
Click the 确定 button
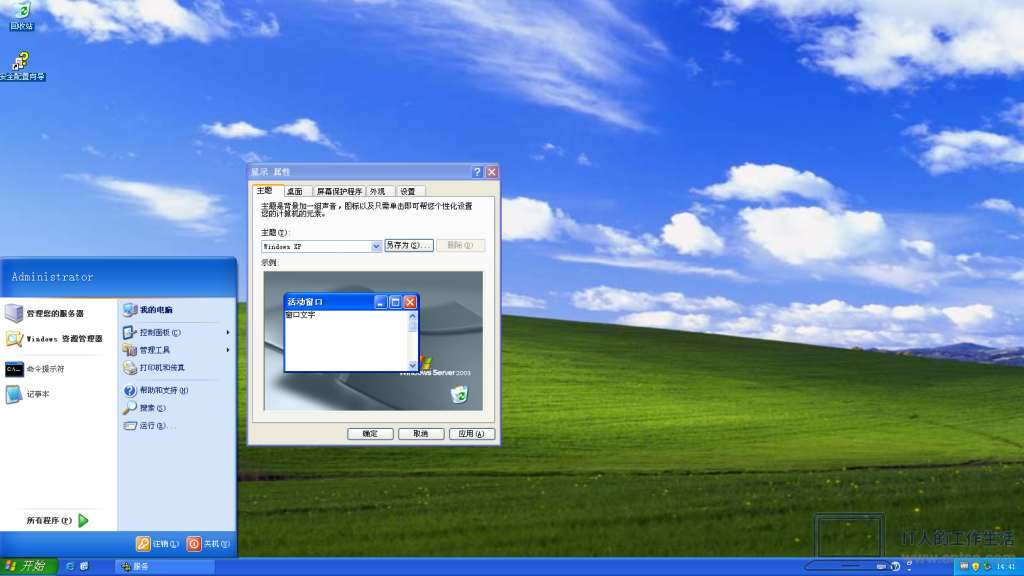pos(370,434)
